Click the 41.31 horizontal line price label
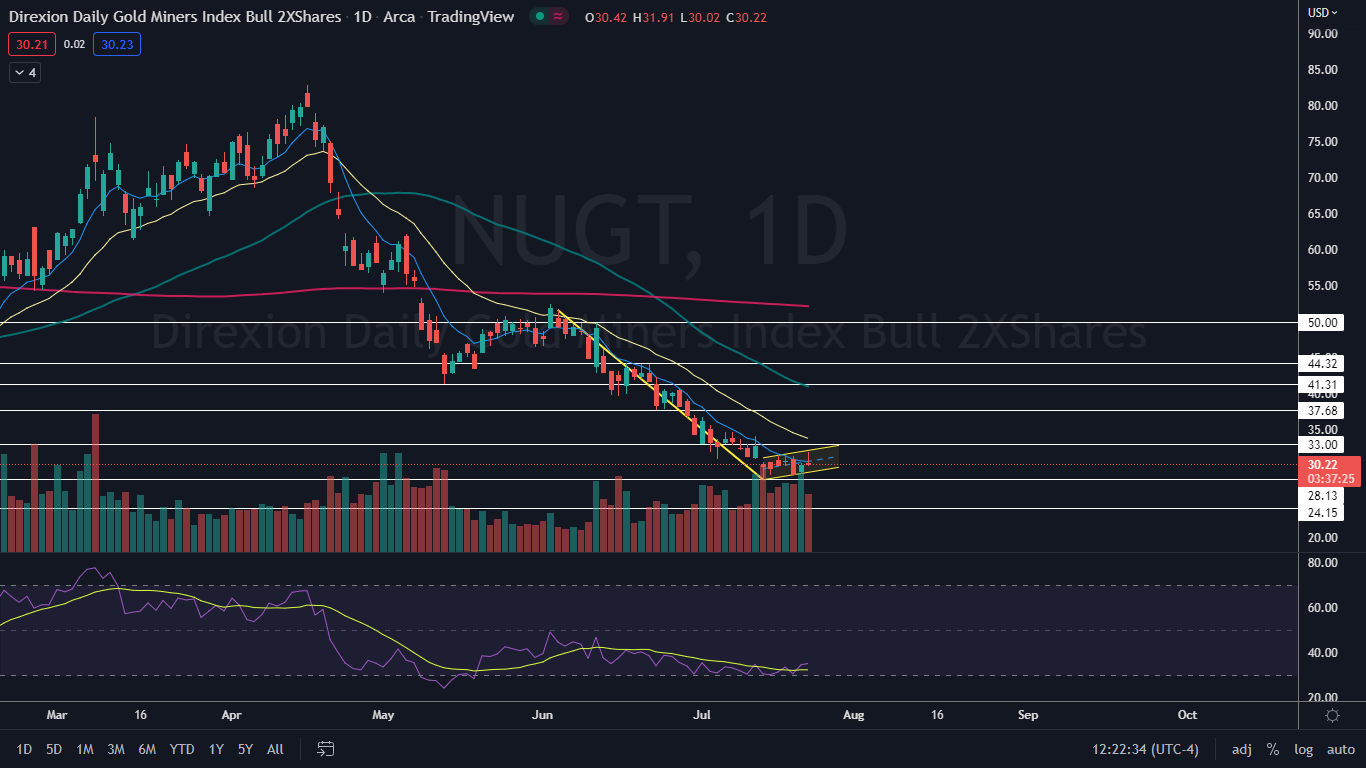This screenshot has width=1366, height=768. (x=1321, y=385)
